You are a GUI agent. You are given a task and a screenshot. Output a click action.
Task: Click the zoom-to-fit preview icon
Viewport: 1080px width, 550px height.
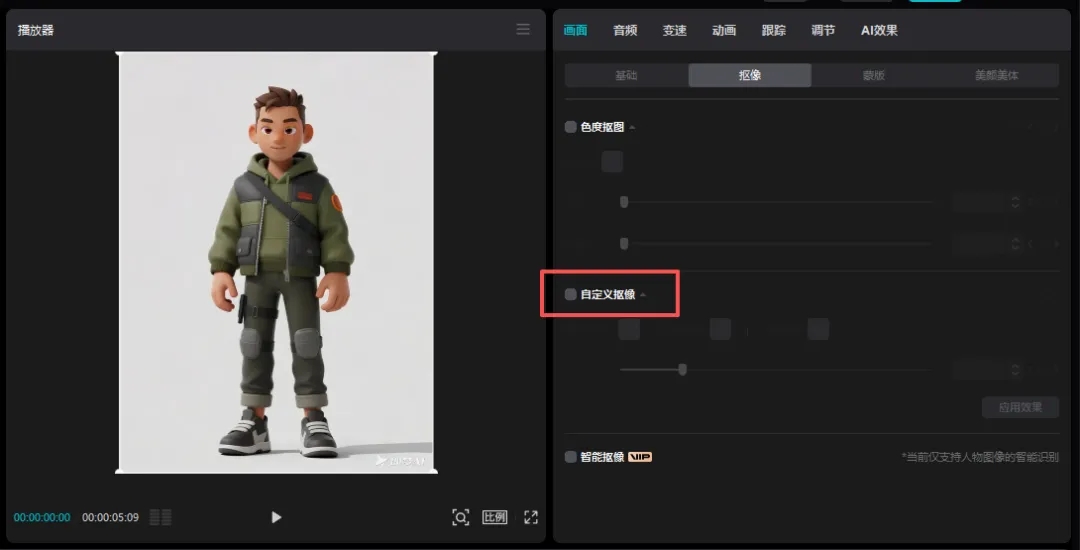460,517
